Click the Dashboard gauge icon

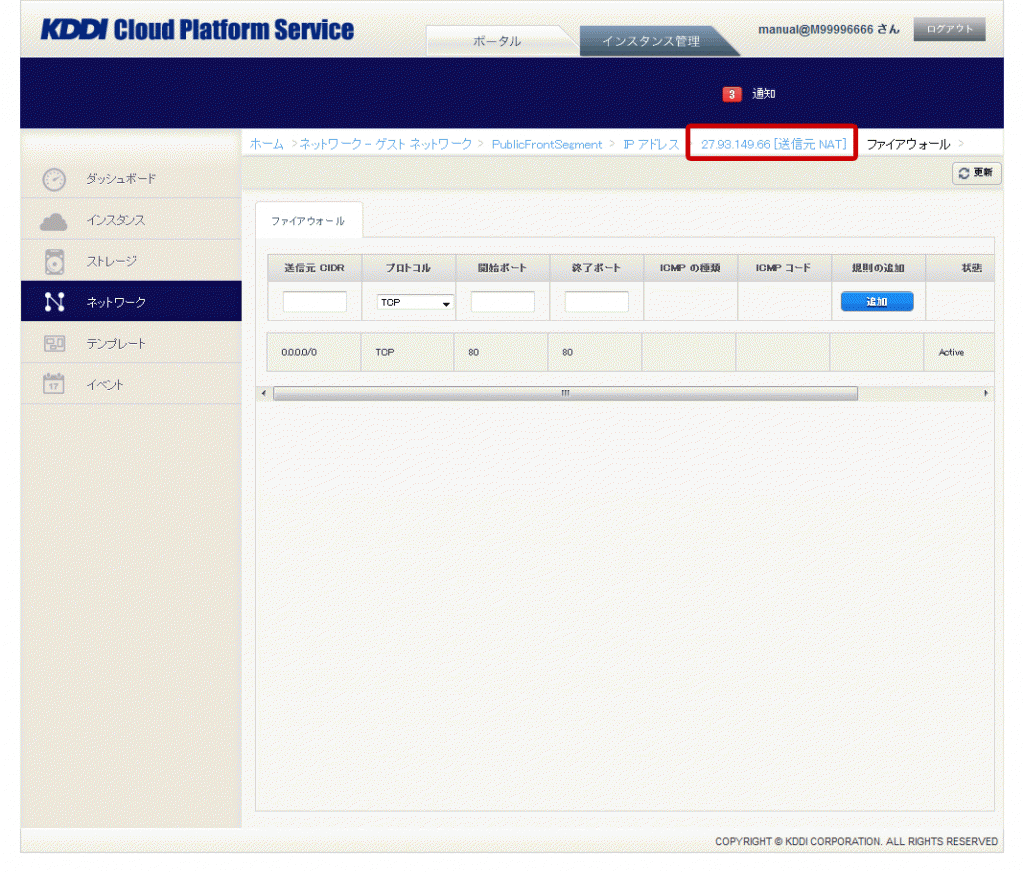tap(54, 179)
